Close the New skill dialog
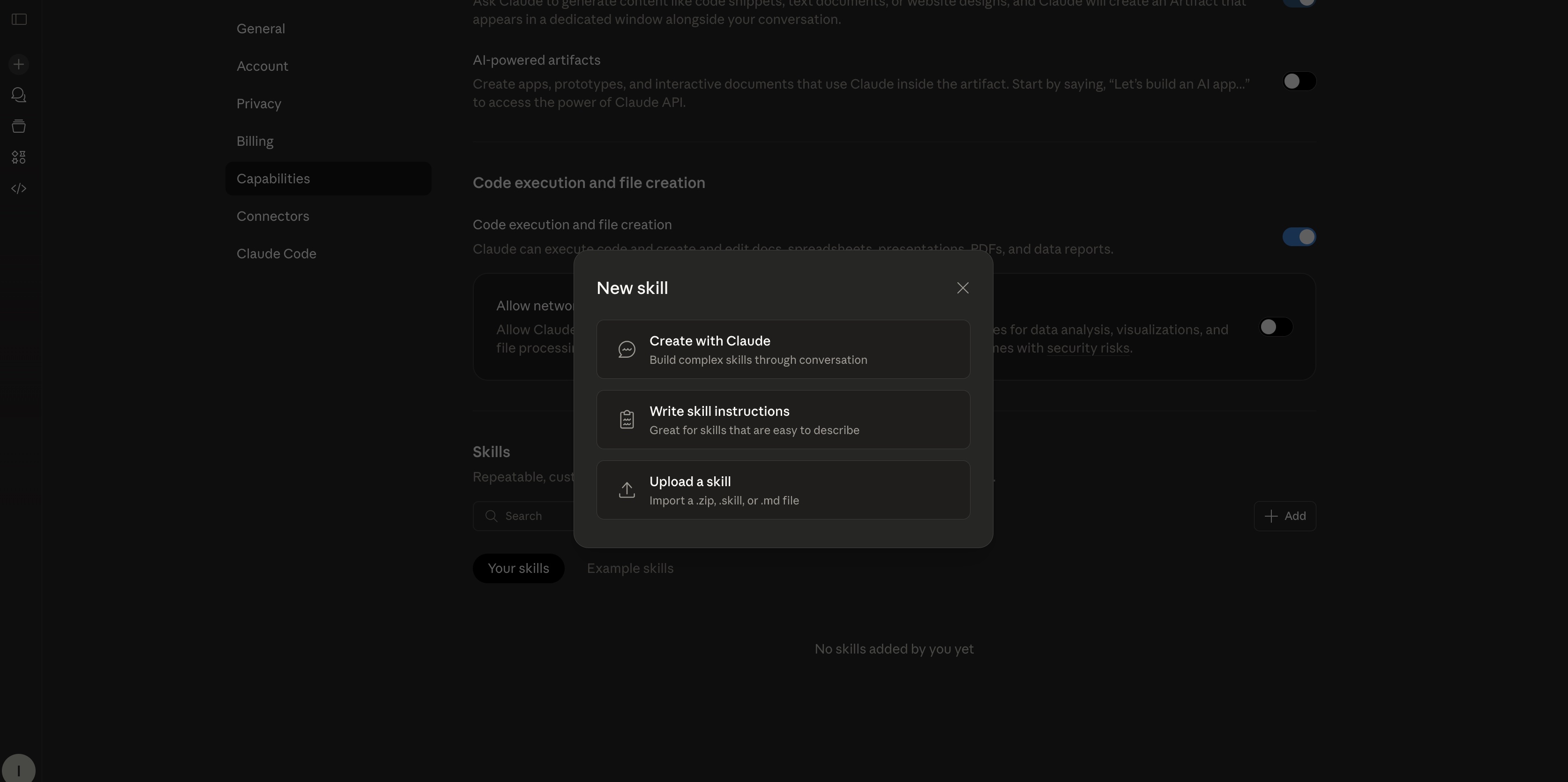The height and width of the screenshot is (782, 1568). pos(963,288)
